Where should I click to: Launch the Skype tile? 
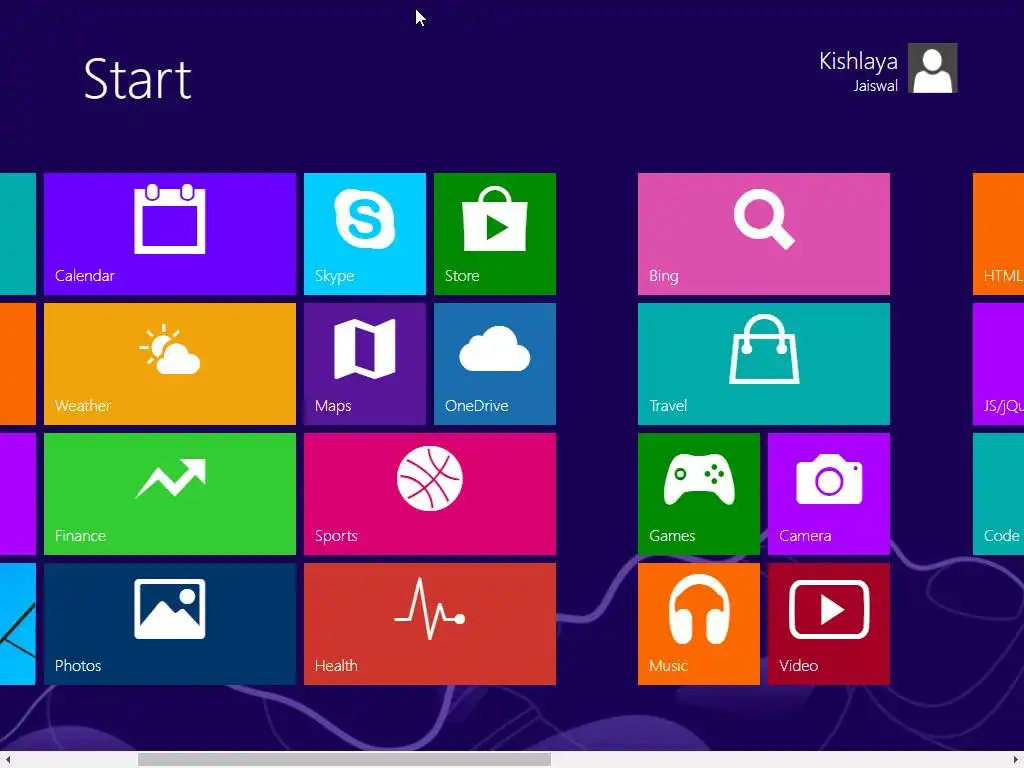pos(364,234)
